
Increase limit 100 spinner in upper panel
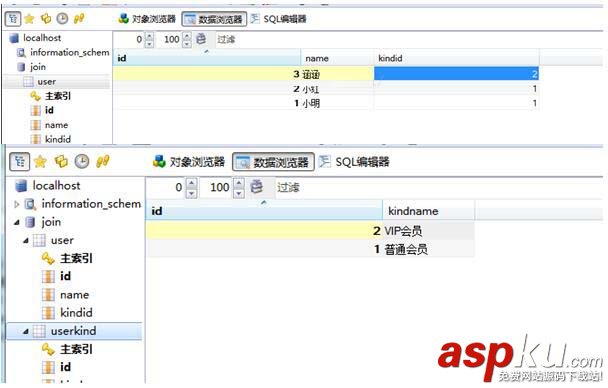(187, 36)
